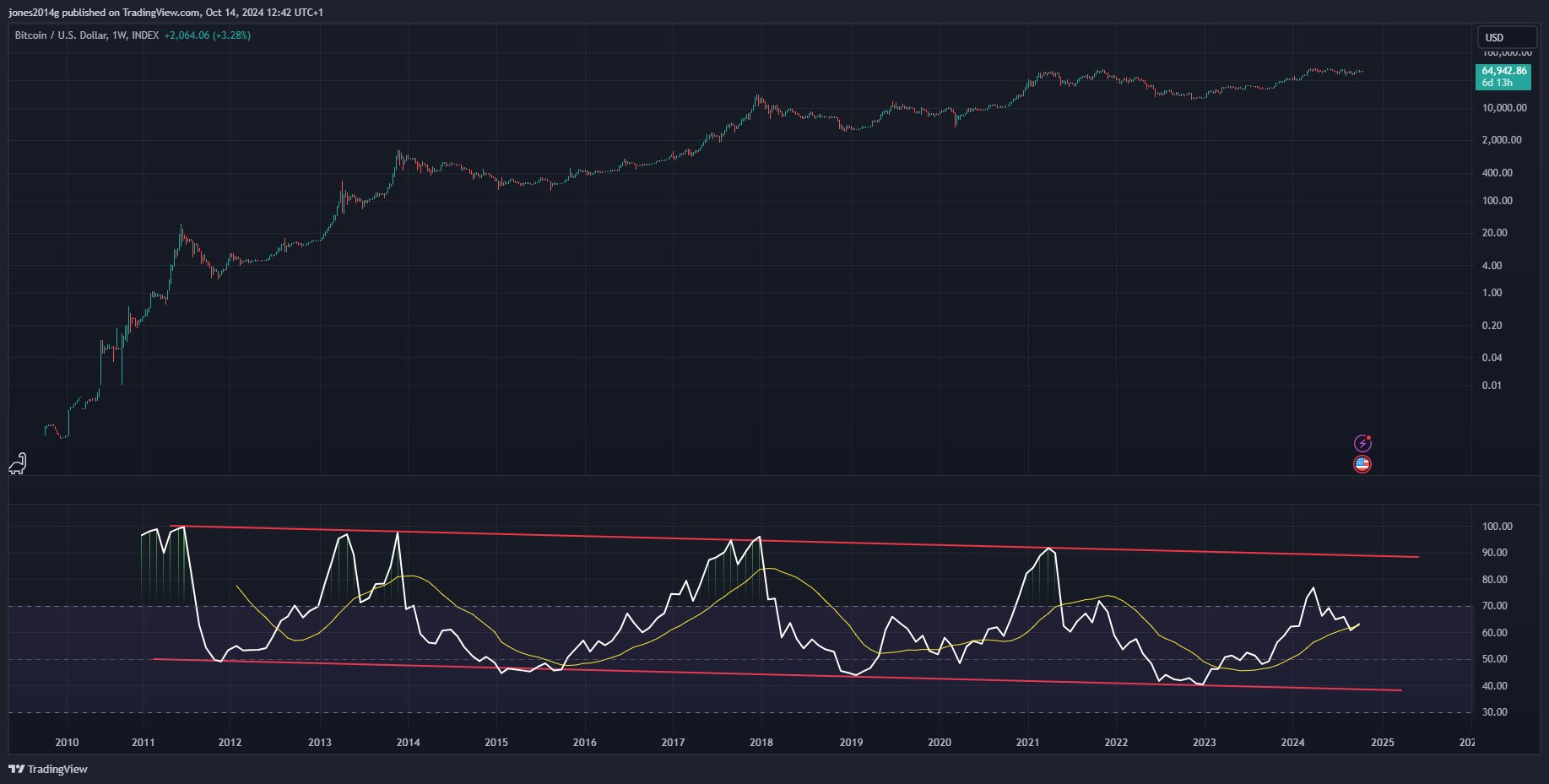This screenshot has height=784, width=1549.
Task: Click the dinosaur icon at chart's left edge
Action: coord(18,463)
